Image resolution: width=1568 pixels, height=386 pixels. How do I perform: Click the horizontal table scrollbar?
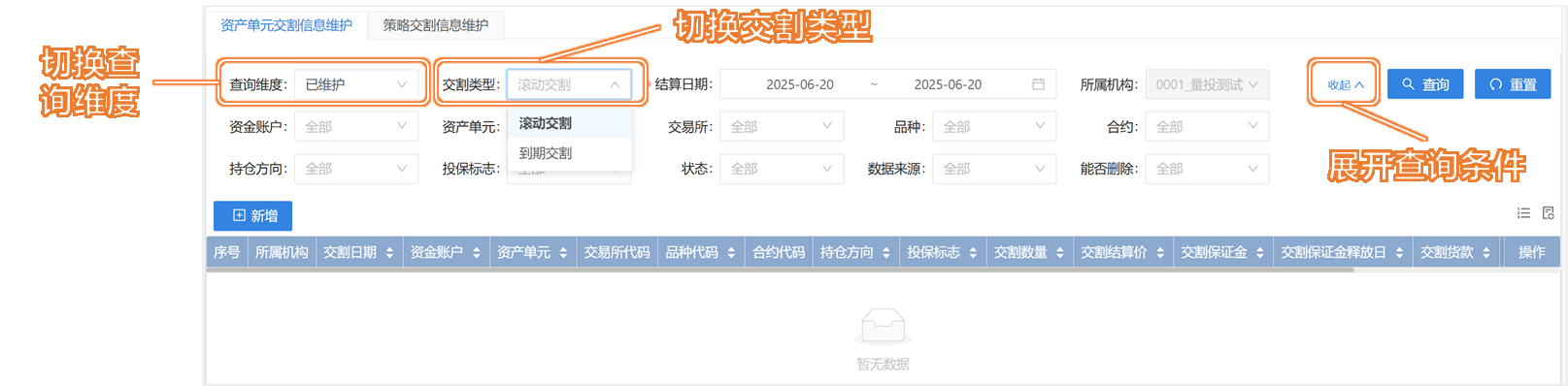click(x=781, y=271)
